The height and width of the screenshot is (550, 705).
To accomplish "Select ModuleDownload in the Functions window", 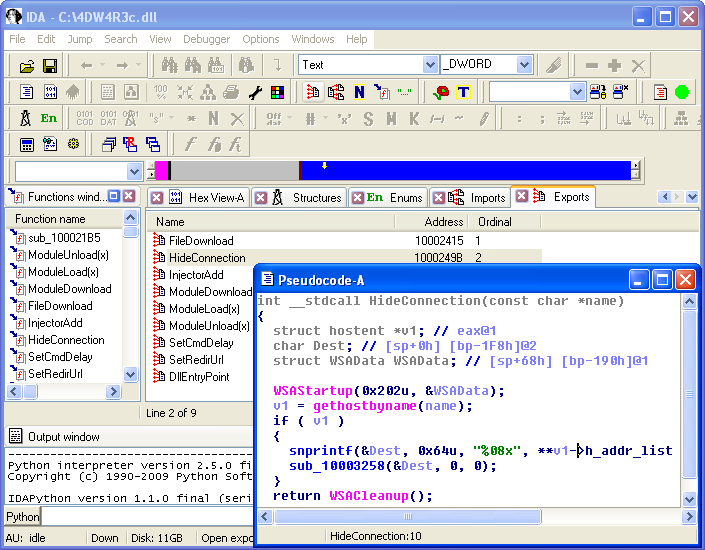I will pos(69,289).
